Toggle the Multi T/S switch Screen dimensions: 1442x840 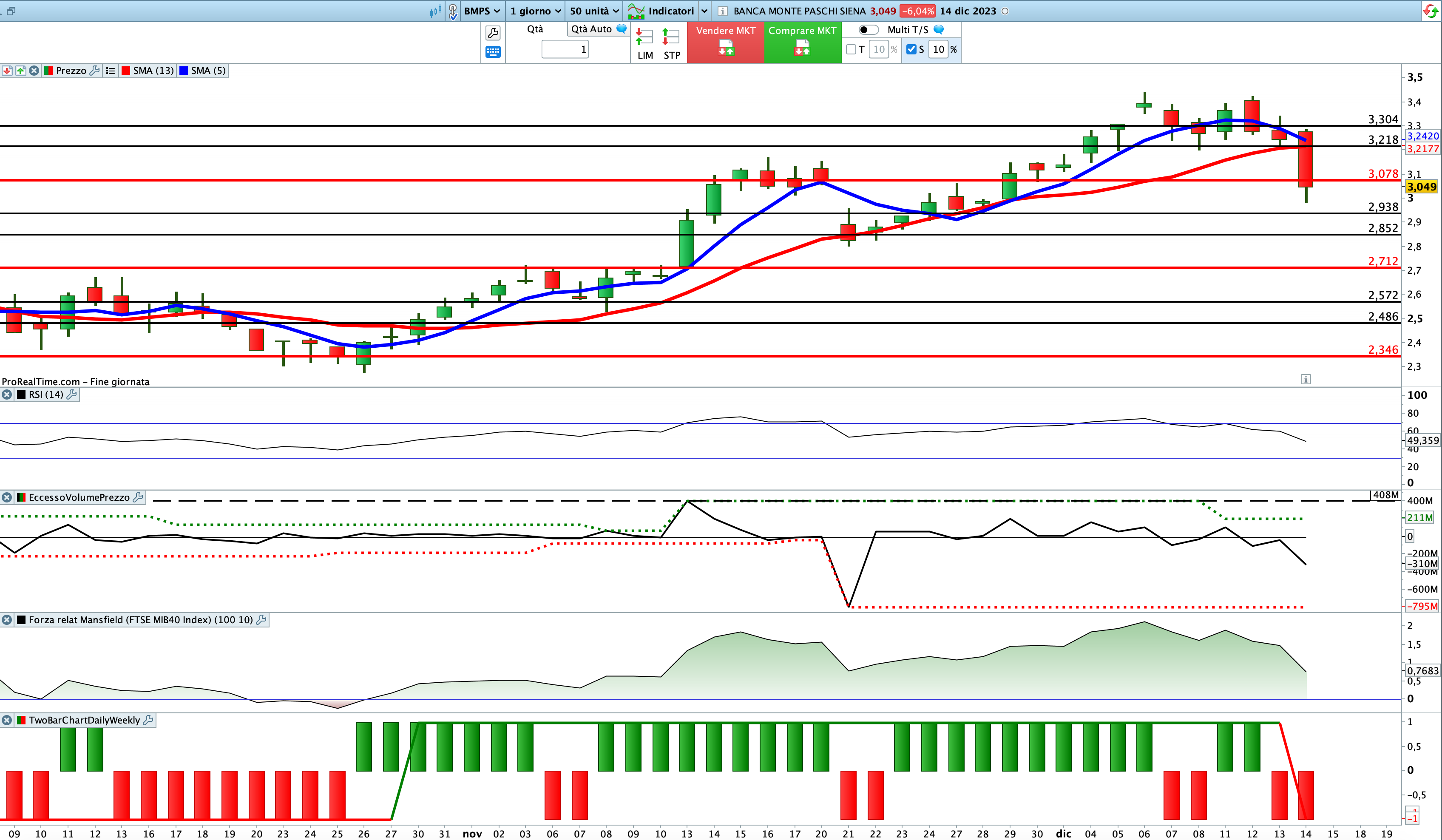(x=868, y=30)
